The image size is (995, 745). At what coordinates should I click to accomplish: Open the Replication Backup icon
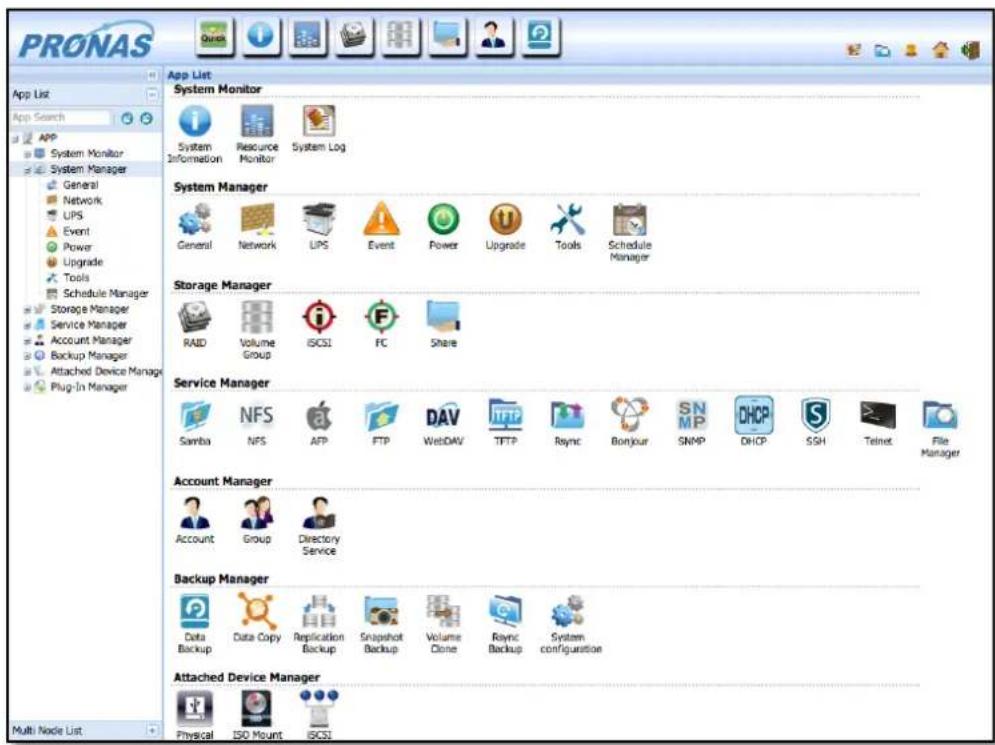click(x=319, y=612)
